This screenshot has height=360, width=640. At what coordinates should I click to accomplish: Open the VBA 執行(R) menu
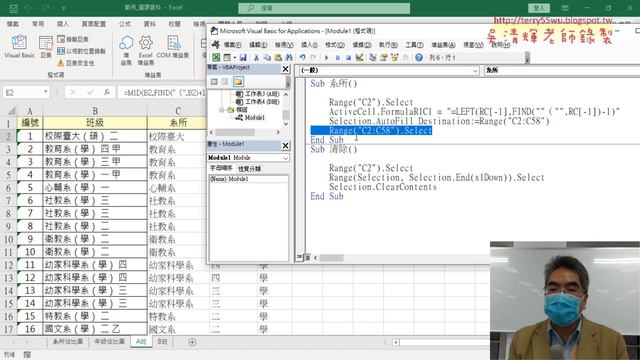[x=388, y=45]
